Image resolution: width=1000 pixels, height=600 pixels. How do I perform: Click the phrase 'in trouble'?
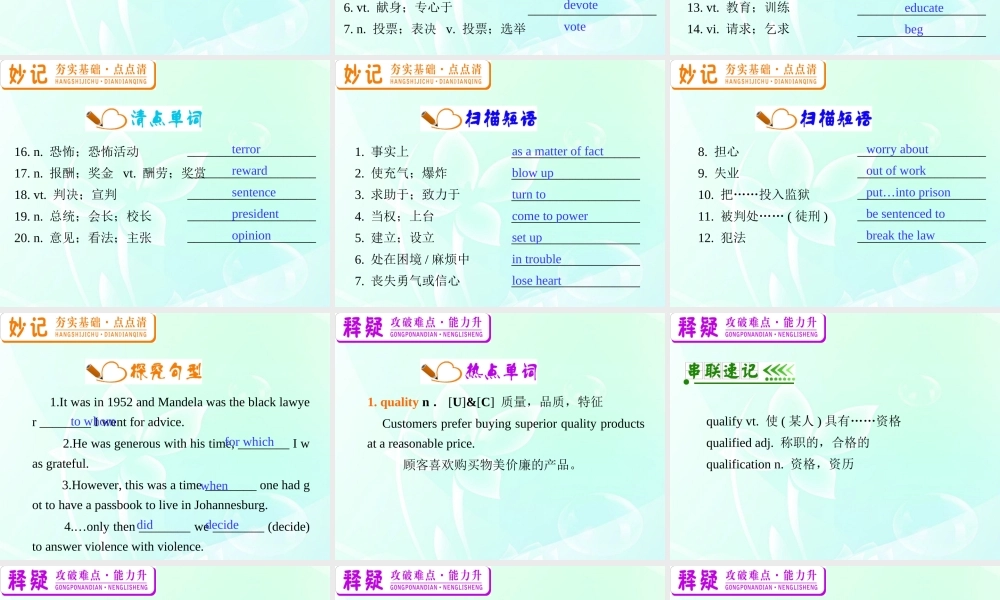536,260
